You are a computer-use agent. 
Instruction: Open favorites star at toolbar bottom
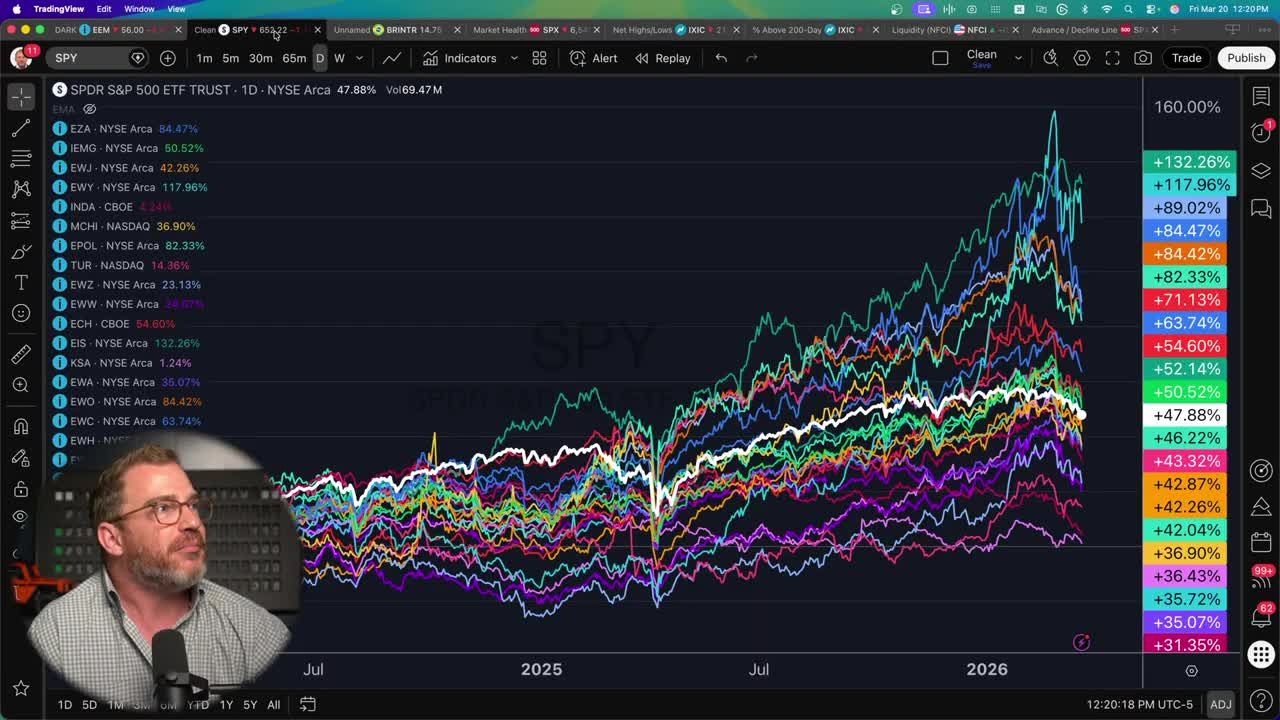point(21,688)
